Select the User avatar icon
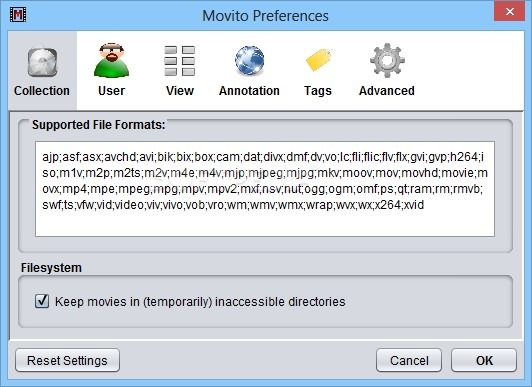This screenshot has width=532, height=387. [112, 60]
